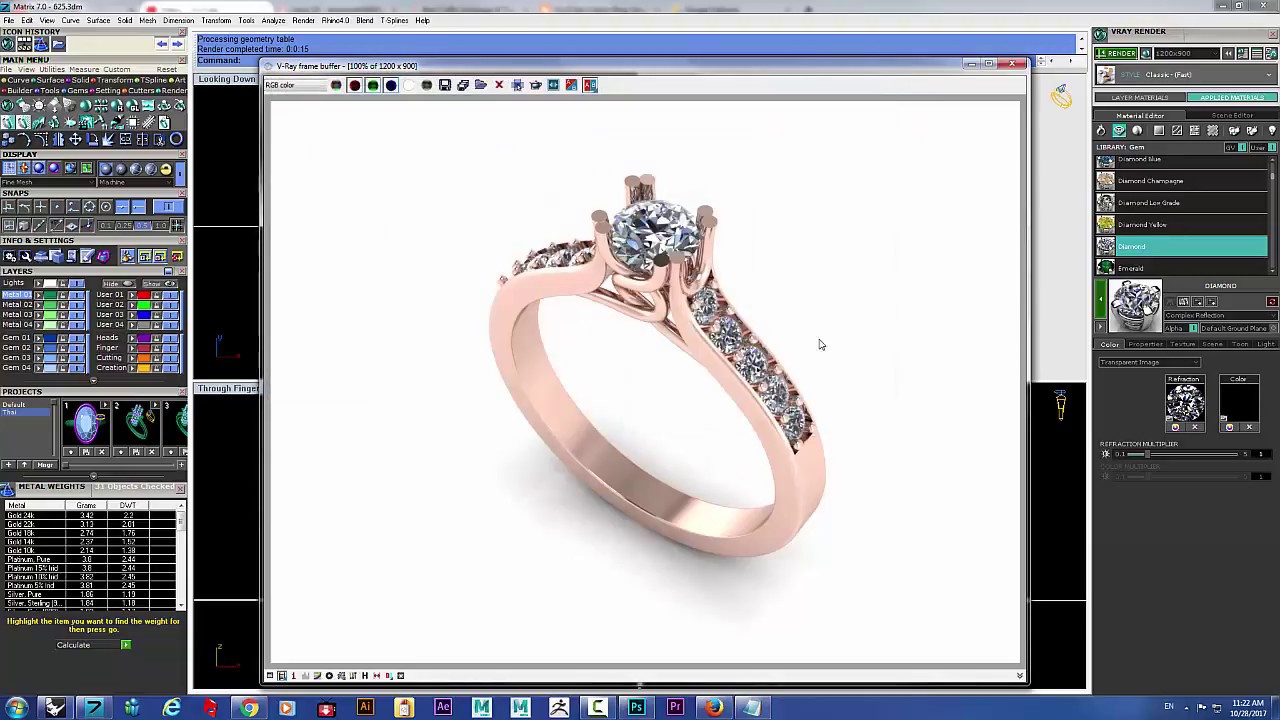Screen dimensions: 1280x720
Task: Select Diamond Champagne material
Action: [1182, 181]
